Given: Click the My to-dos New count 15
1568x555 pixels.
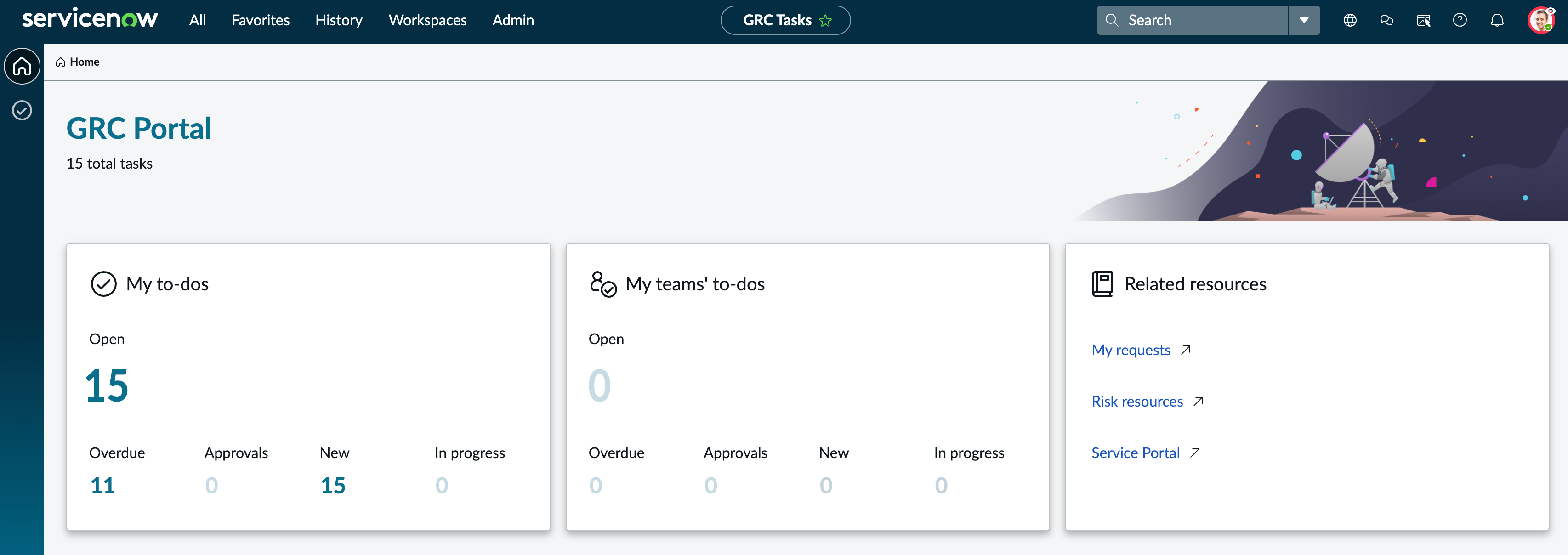Looking at the screenshot, I should [333, 485].
